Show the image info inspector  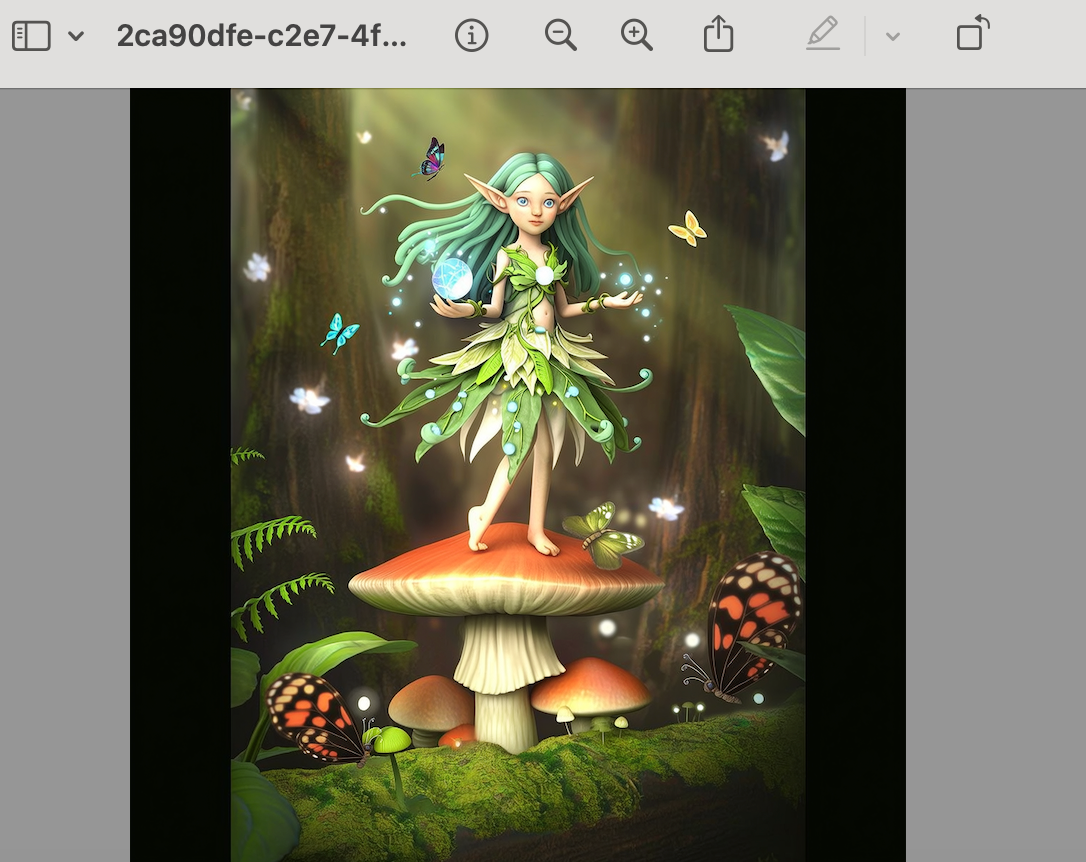click(472, 35)
